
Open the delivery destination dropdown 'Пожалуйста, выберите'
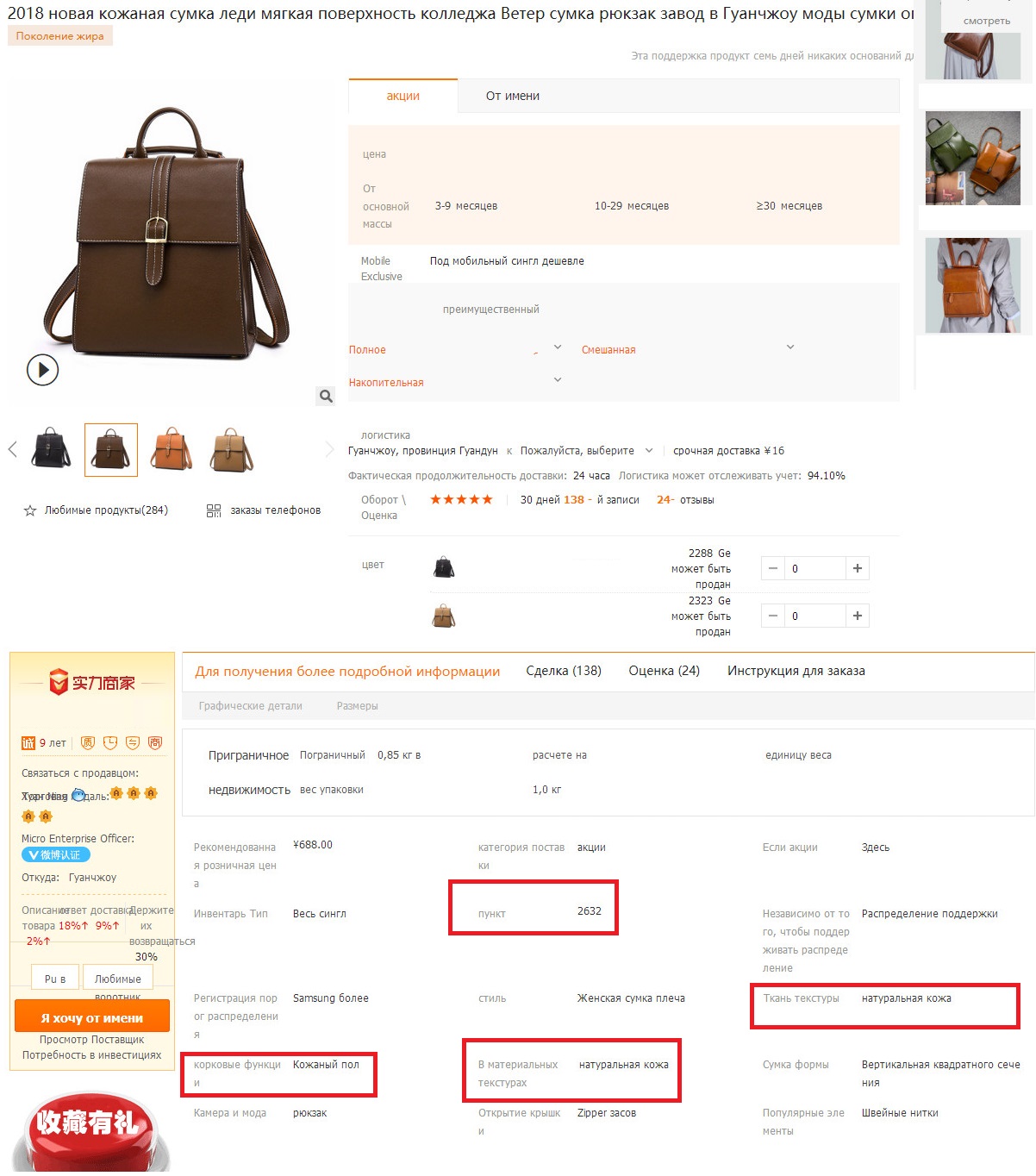coord(587,451)
